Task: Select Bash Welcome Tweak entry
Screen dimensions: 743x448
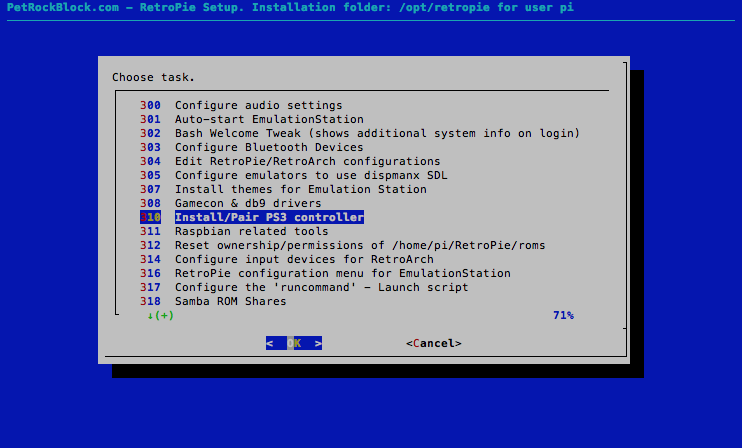Action: tap(377, 133)
